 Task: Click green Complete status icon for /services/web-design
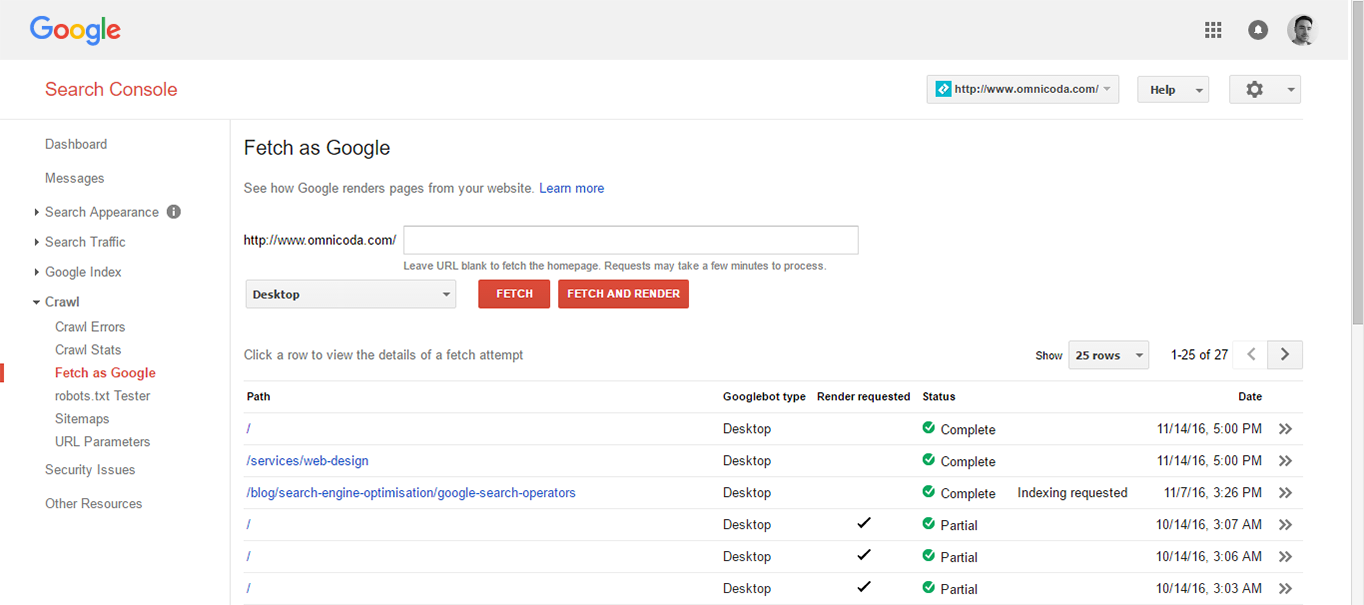[929, 460]
